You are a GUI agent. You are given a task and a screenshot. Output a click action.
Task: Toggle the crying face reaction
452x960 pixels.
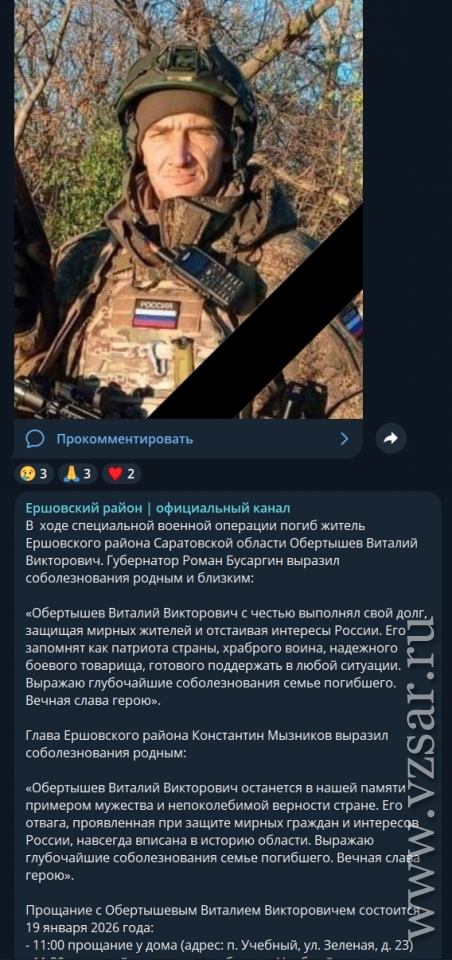pyautogui.click(x=34, y=473)
